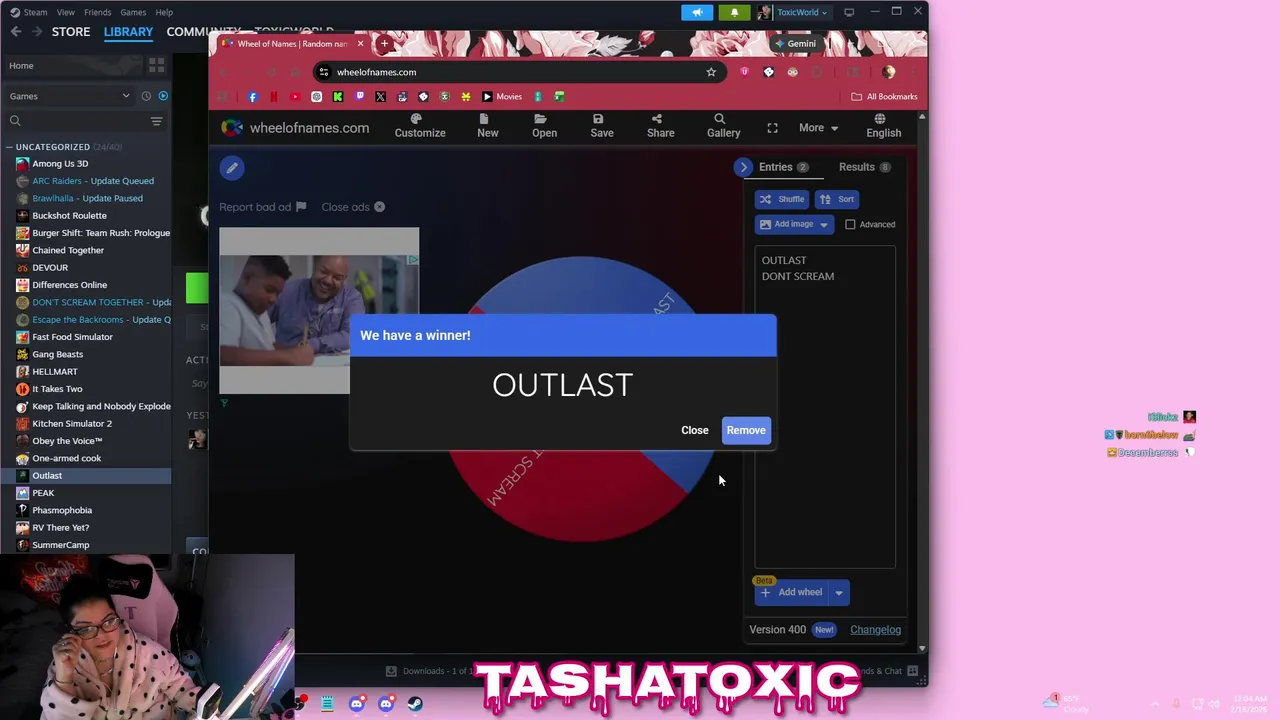Open the Gemini button in browser
1280x720 pixels.
797,43
